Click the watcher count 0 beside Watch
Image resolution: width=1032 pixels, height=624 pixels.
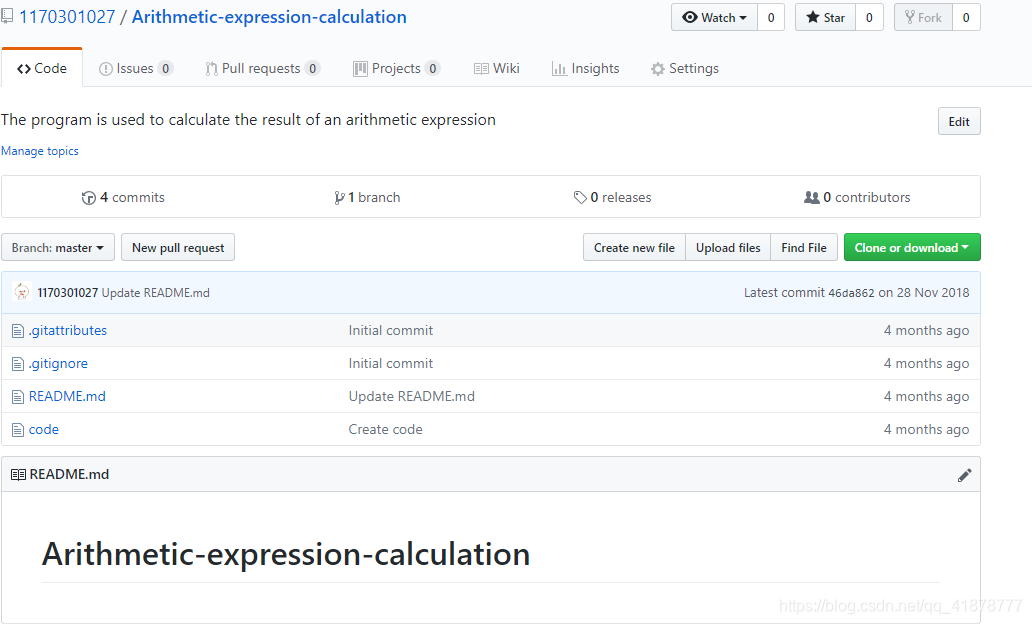pyautogui.click(x=771, y=18)
